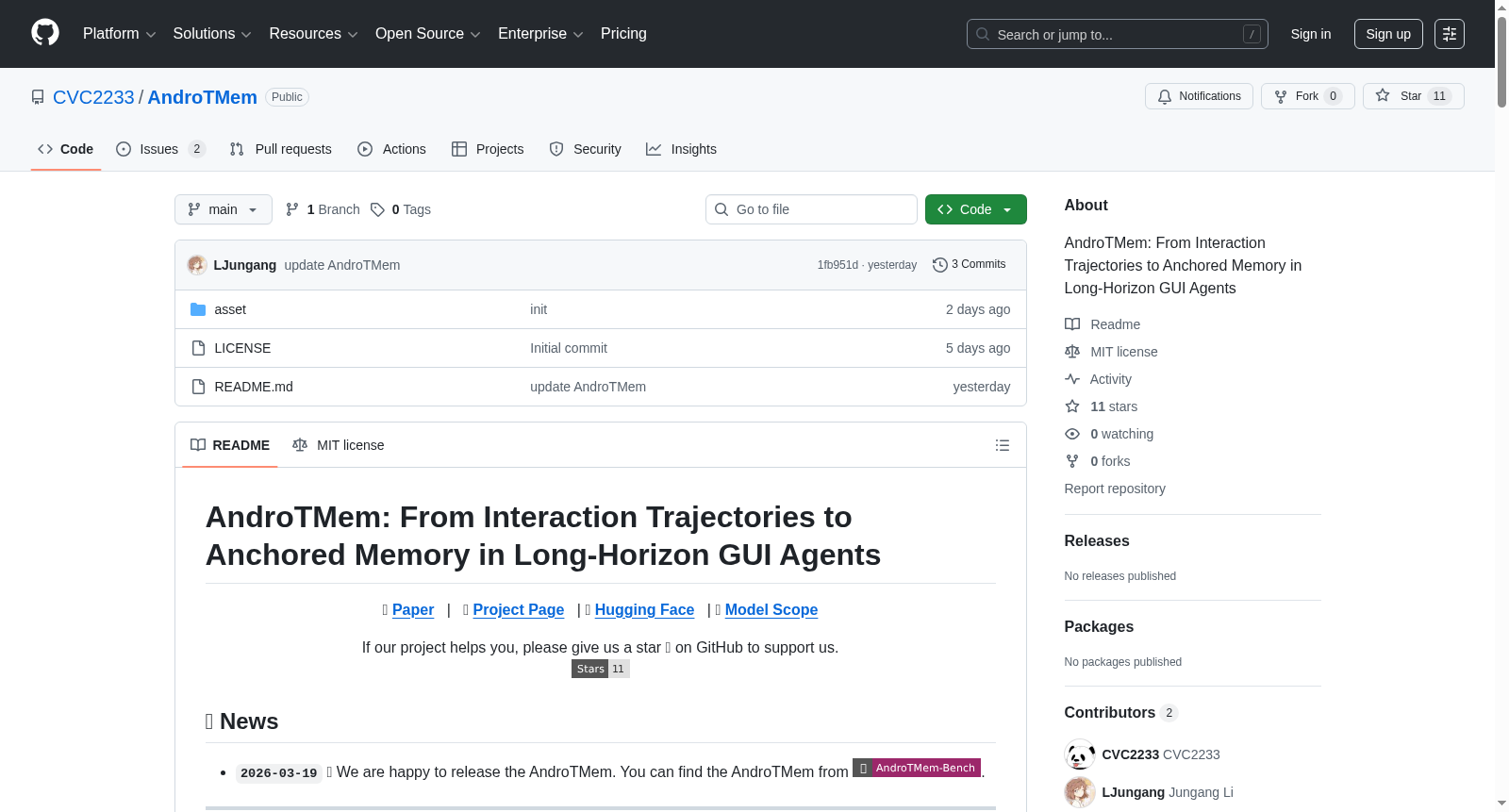The image size is (1509, 812).
Task: Open the commit hash 1fb951d
Action: coord(837,265)
